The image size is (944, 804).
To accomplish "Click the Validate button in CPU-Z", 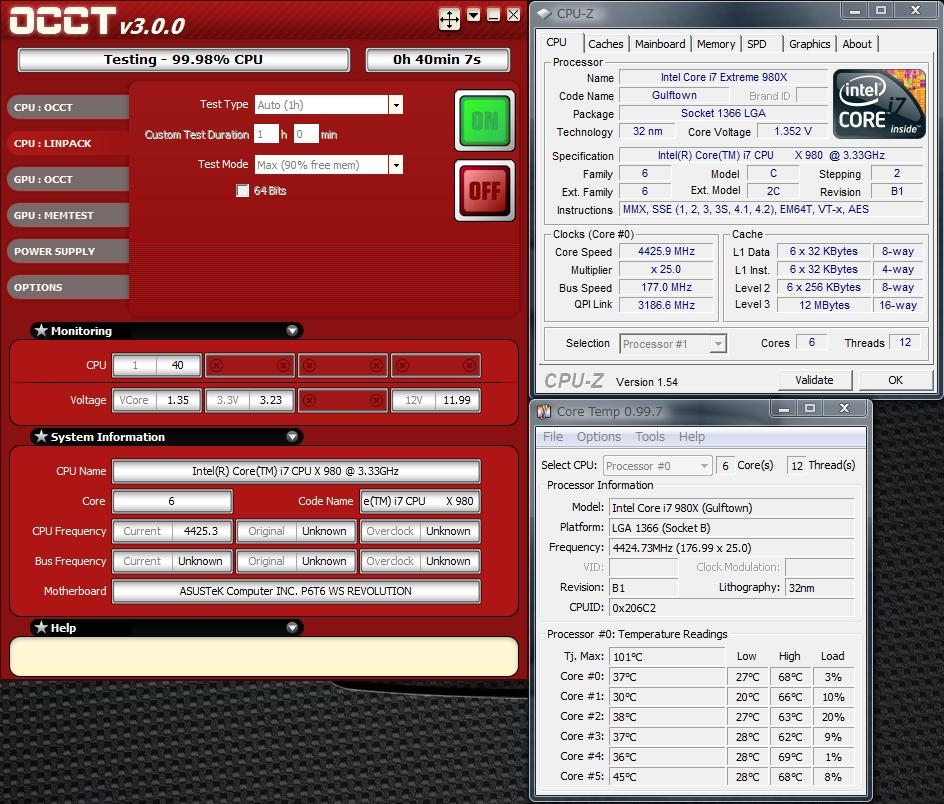I will click(814, 380).
